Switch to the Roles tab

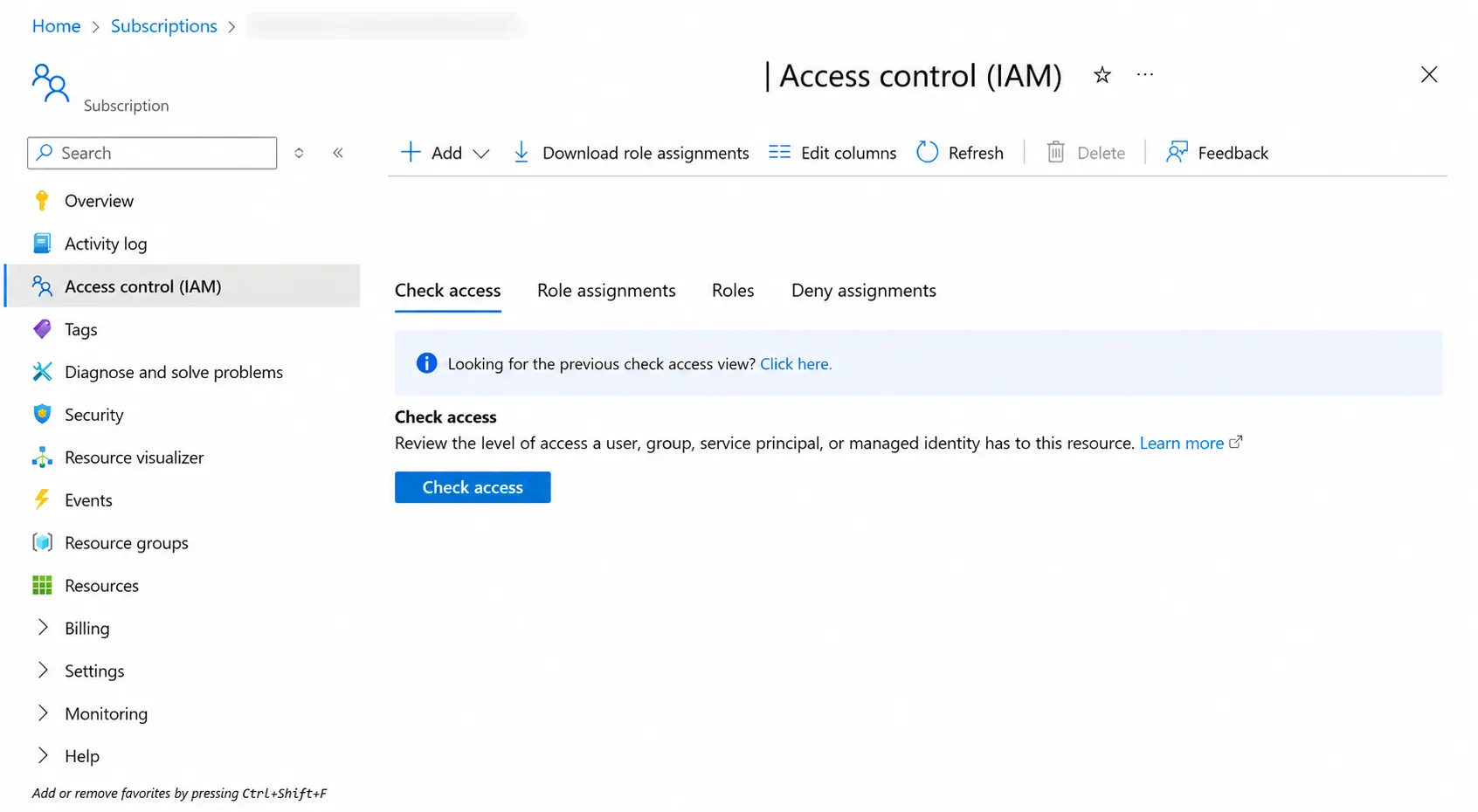[x=733, y=291]
